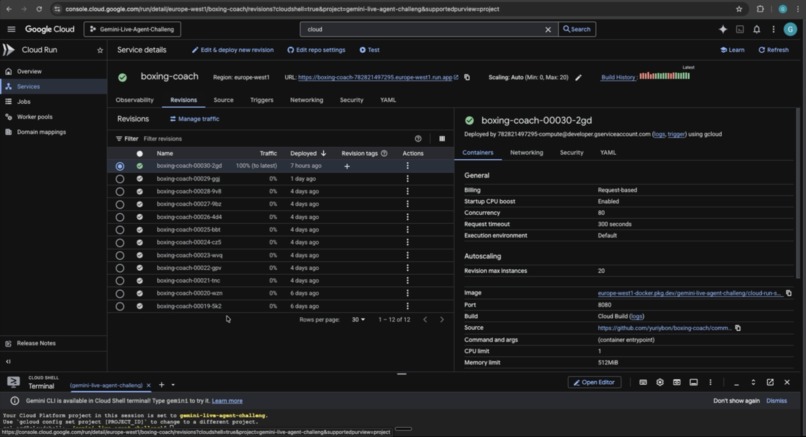
Task: Click Open Editor in Cloud Shell
Action: coord(594,383)
